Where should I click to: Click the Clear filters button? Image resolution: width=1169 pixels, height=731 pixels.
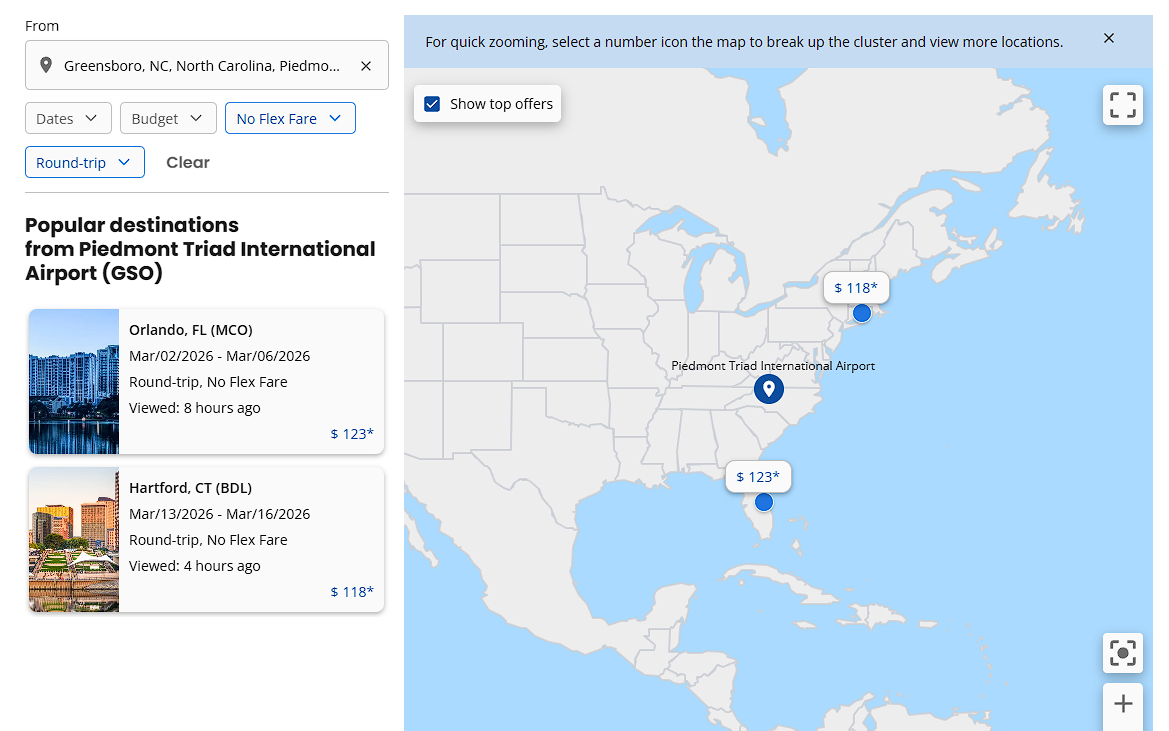click(188, 162)
